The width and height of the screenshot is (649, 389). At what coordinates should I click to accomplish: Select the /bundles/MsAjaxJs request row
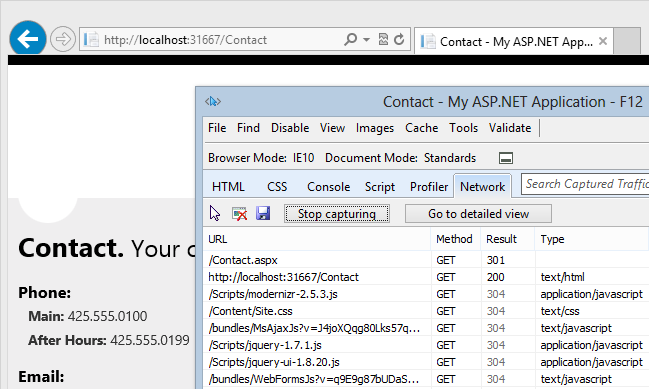[426, 328]
